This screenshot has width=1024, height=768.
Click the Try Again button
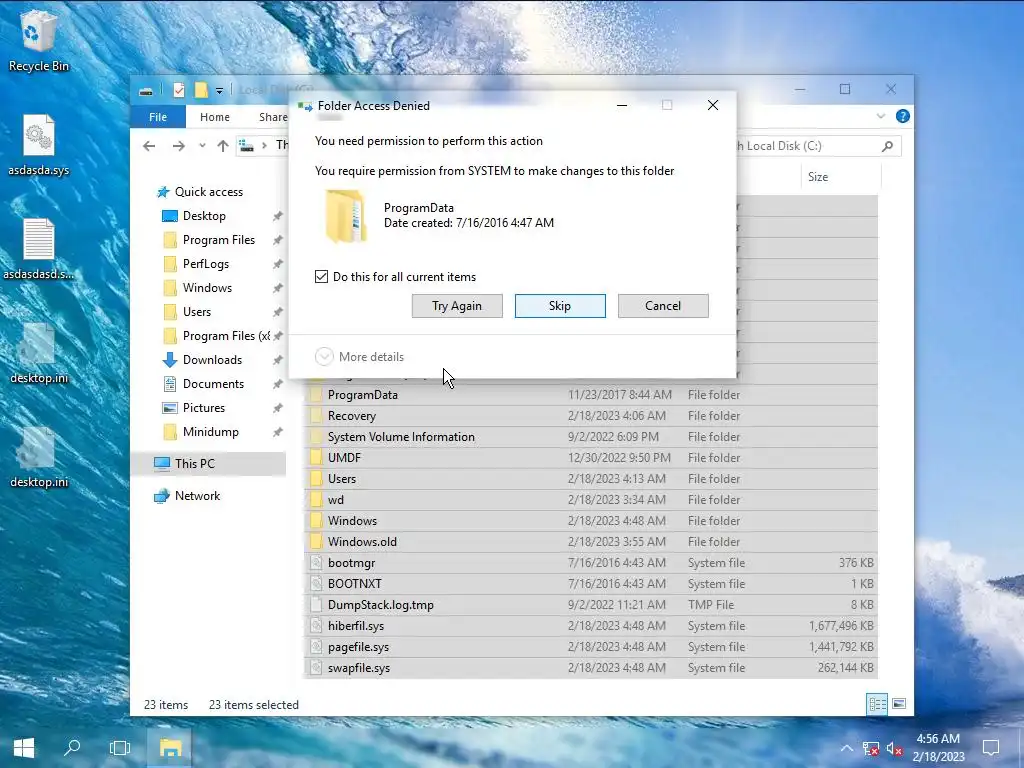(457, 306)
